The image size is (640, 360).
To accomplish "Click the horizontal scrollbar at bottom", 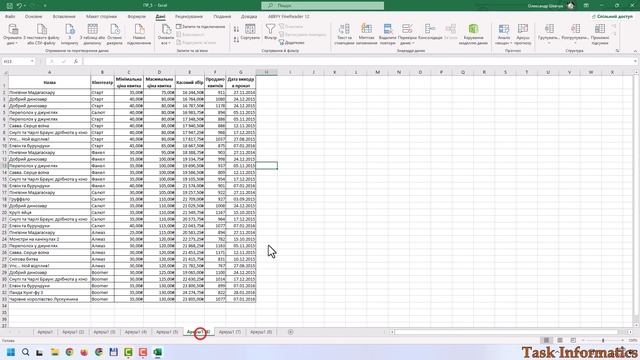I will 506,332.
